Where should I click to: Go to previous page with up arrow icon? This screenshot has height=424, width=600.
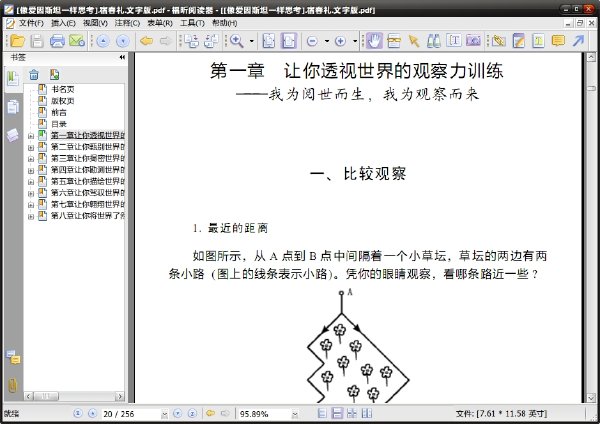tap(103, 41)
